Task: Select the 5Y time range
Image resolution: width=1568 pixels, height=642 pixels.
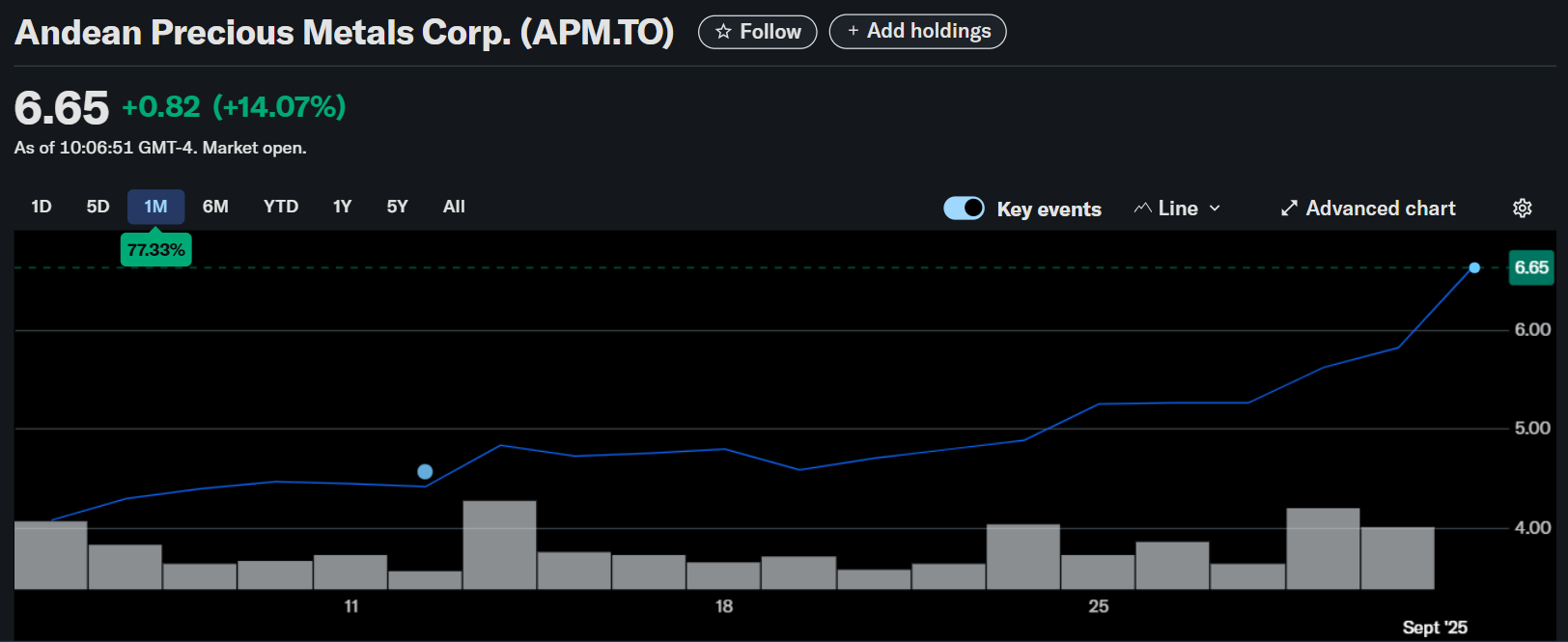Action: tap(397, 207)
